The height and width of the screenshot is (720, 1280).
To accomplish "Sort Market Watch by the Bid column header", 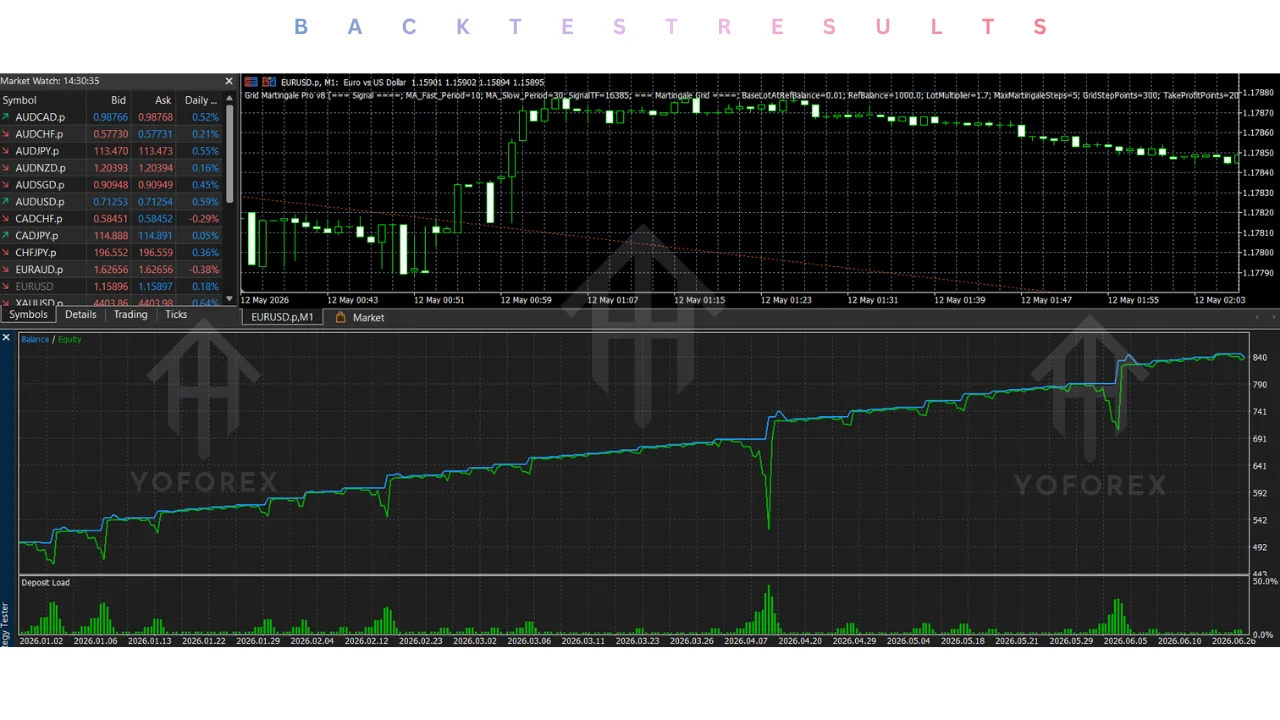I will pos(109,100).
